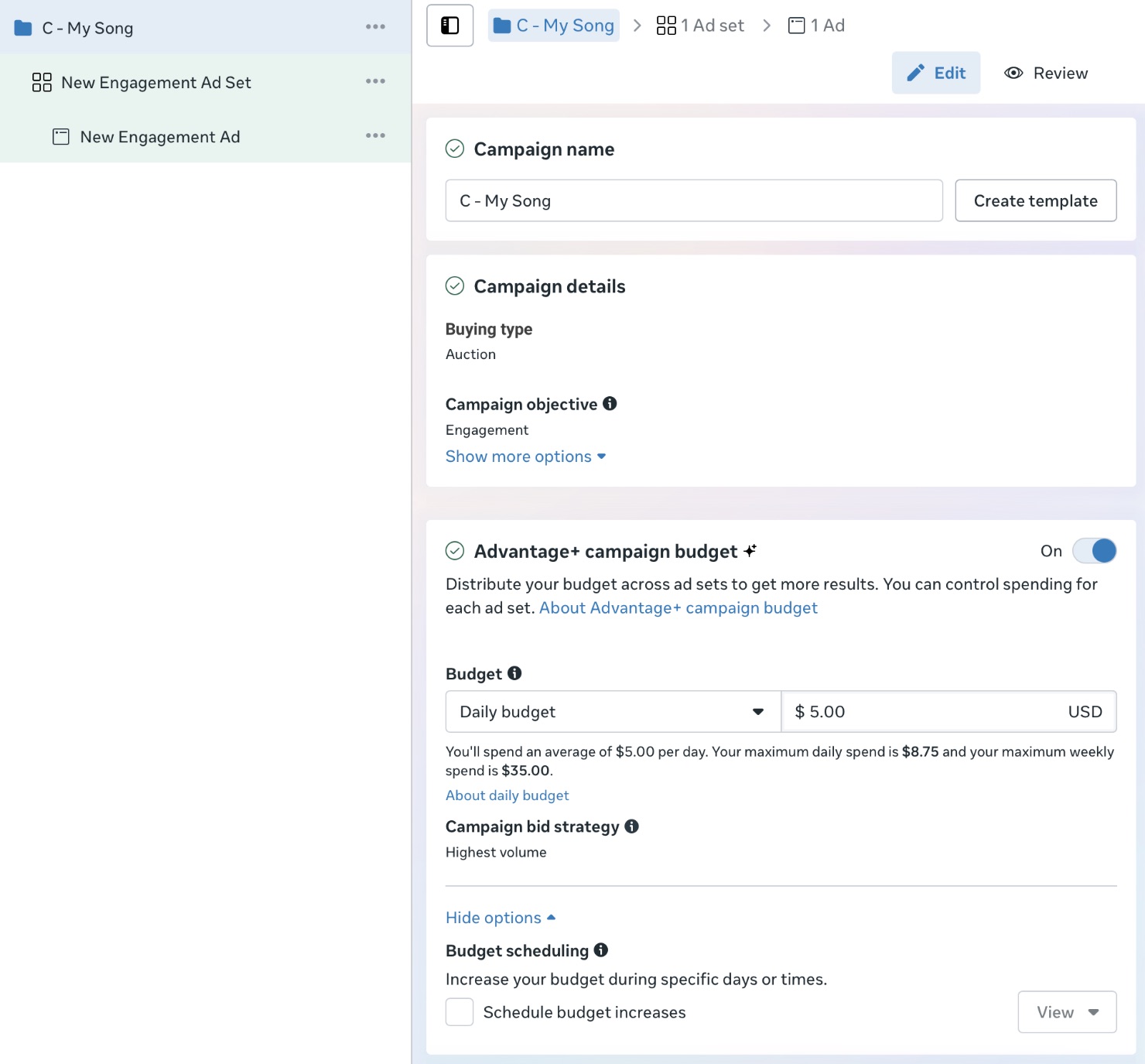The width and height of the screenshot is (1145, 1064).
Task: Open the three-dot menu for C - My Song
Action: click(376, 26)
